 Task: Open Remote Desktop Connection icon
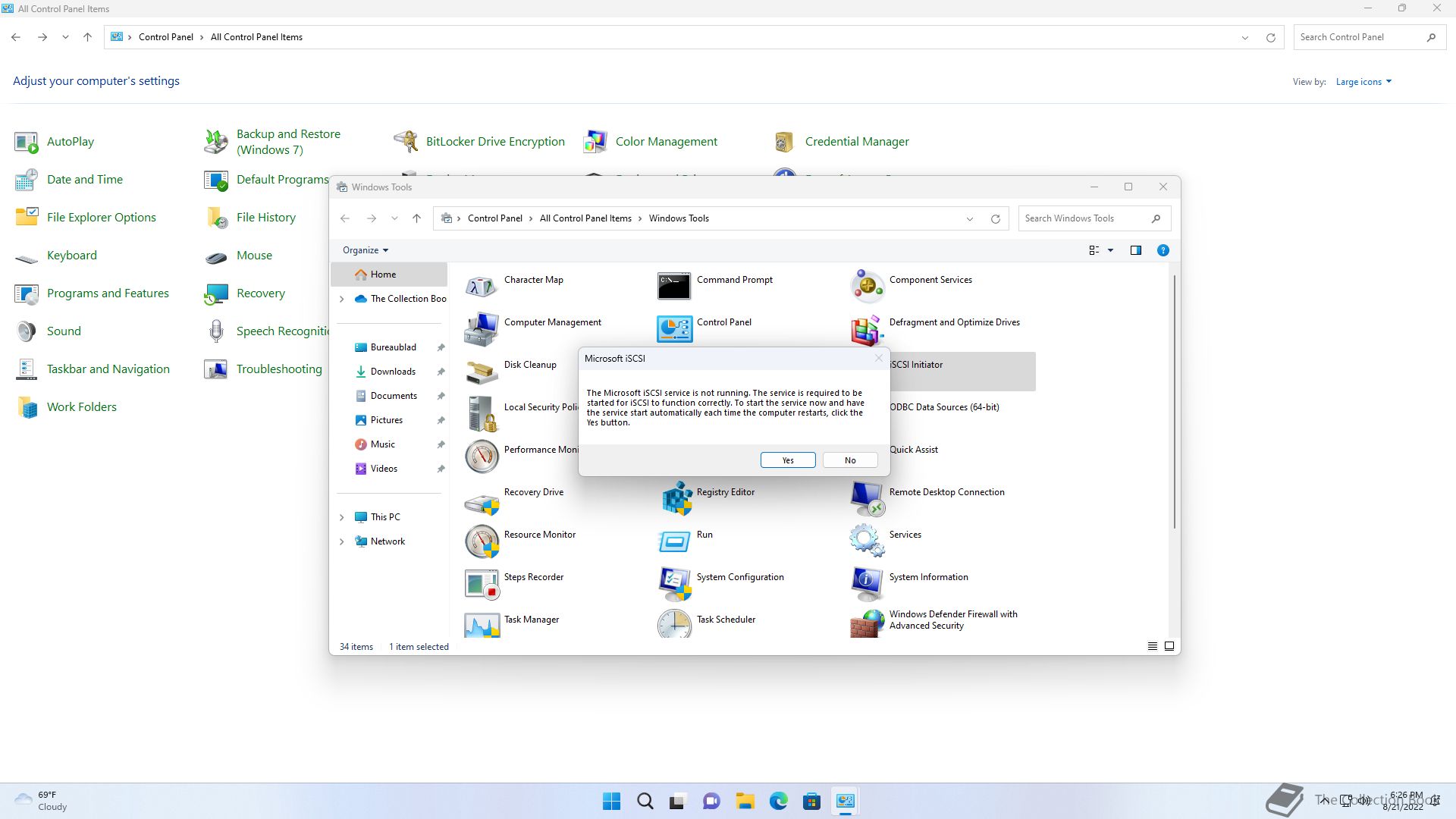click(x=867, y=499)
